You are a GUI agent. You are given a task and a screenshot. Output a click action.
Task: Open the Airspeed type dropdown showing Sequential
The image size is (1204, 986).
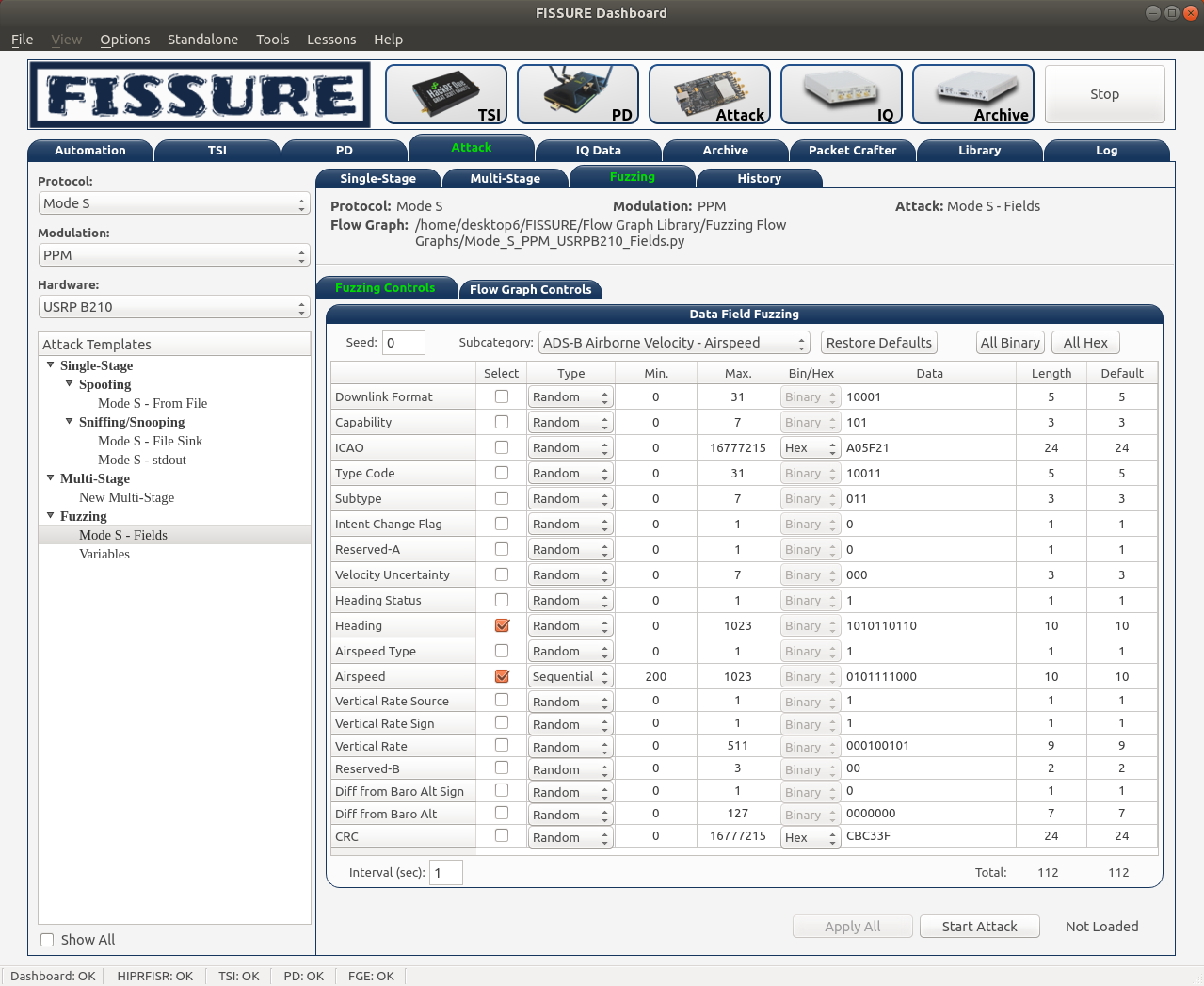tap(570, 676)
